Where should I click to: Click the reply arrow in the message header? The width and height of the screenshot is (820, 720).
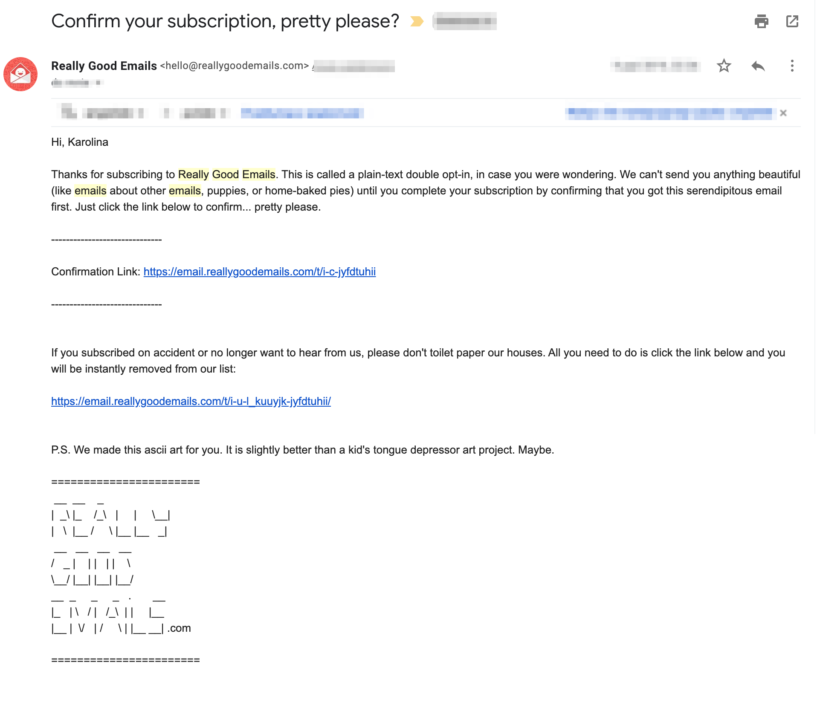pyautogui.click(x=757, y=65)
